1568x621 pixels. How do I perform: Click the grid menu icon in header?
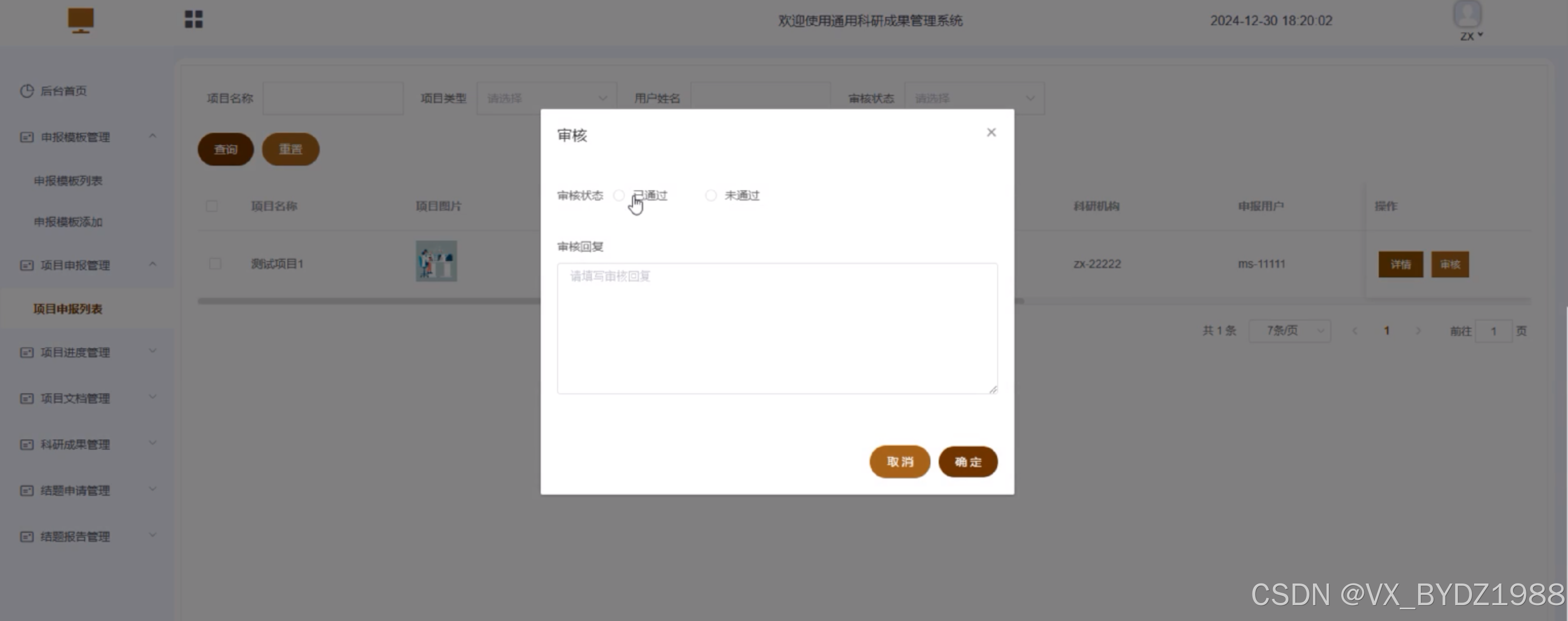pyautogui.click(x=193, y=19)
